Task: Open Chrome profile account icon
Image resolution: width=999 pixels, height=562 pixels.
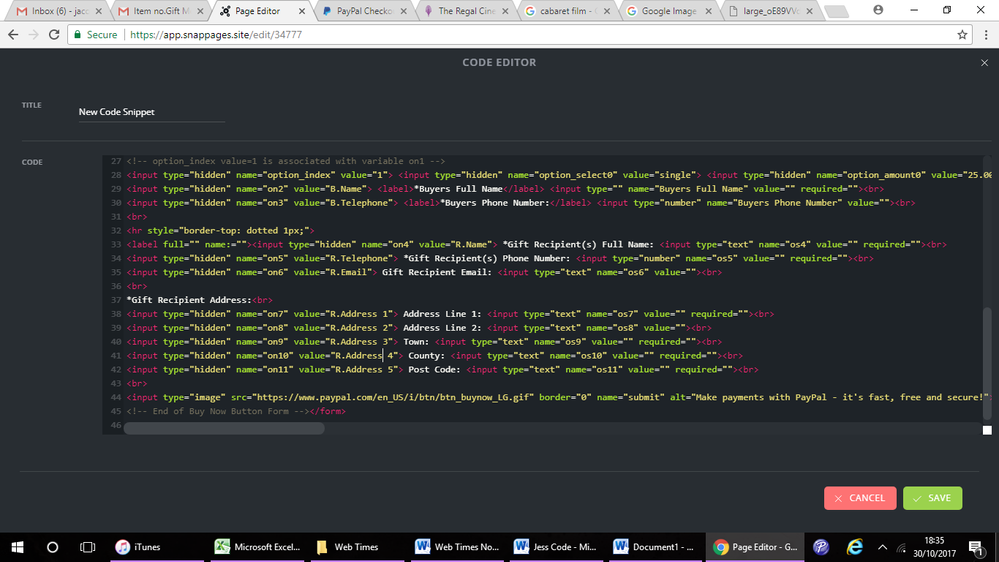Action: point(878,10)
